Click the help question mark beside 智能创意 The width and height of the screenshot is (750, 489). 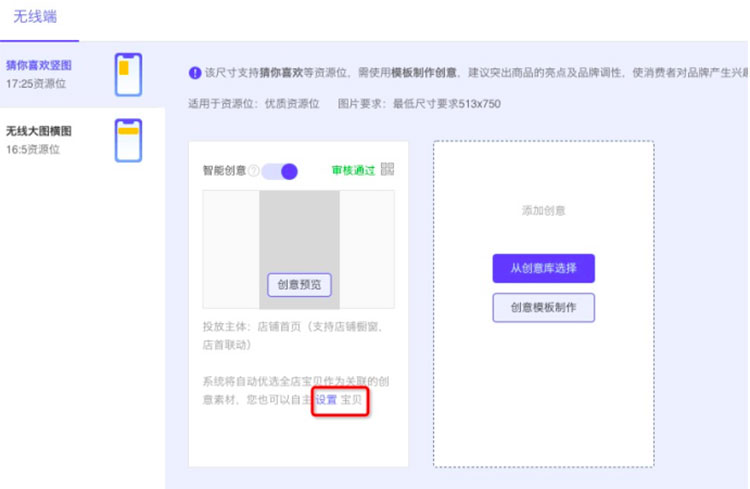tap(253, 171)
